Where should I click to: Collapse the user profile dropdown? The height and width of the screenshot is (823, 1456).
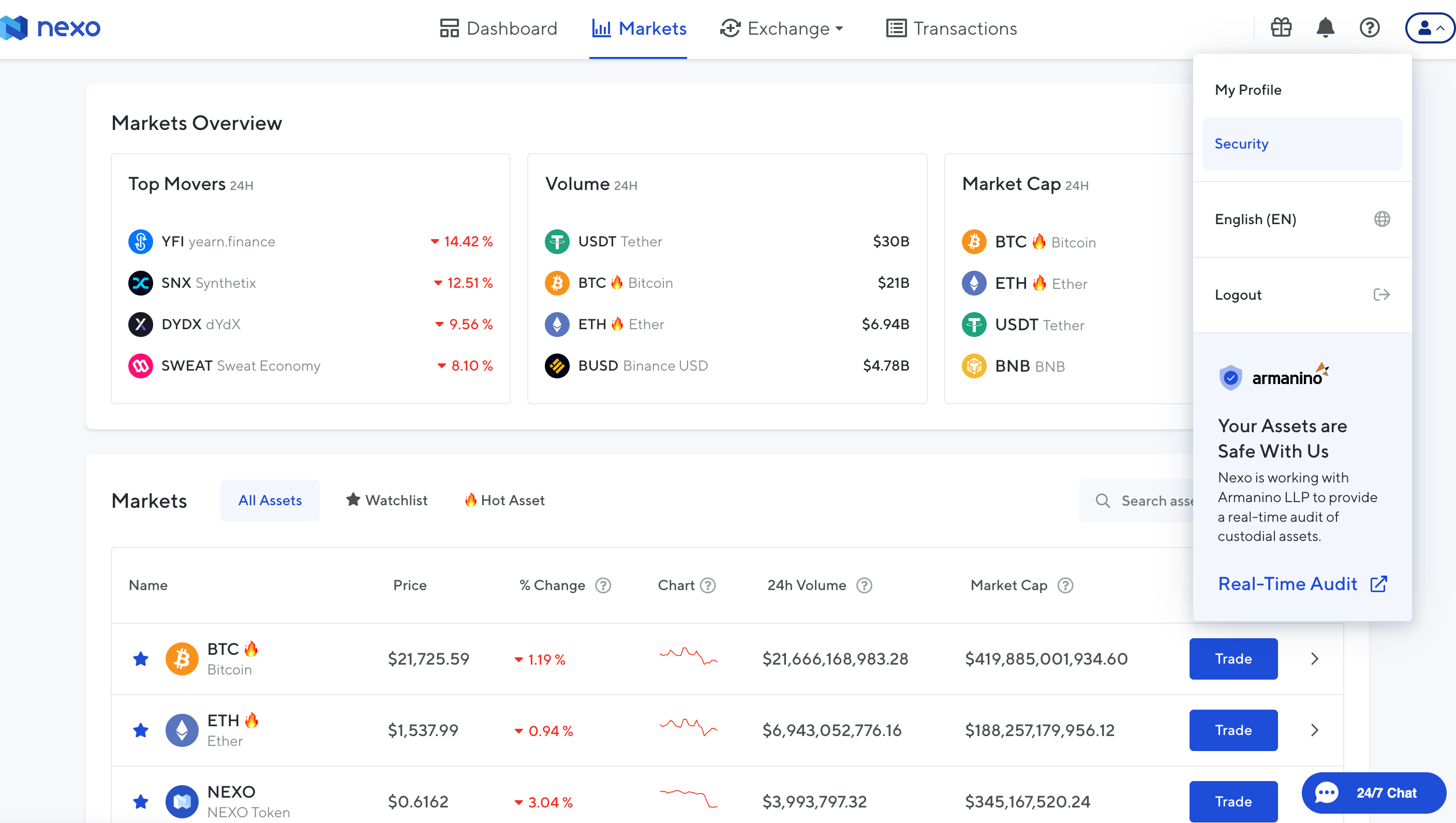pyautogui.click(x=1430, y=28)
